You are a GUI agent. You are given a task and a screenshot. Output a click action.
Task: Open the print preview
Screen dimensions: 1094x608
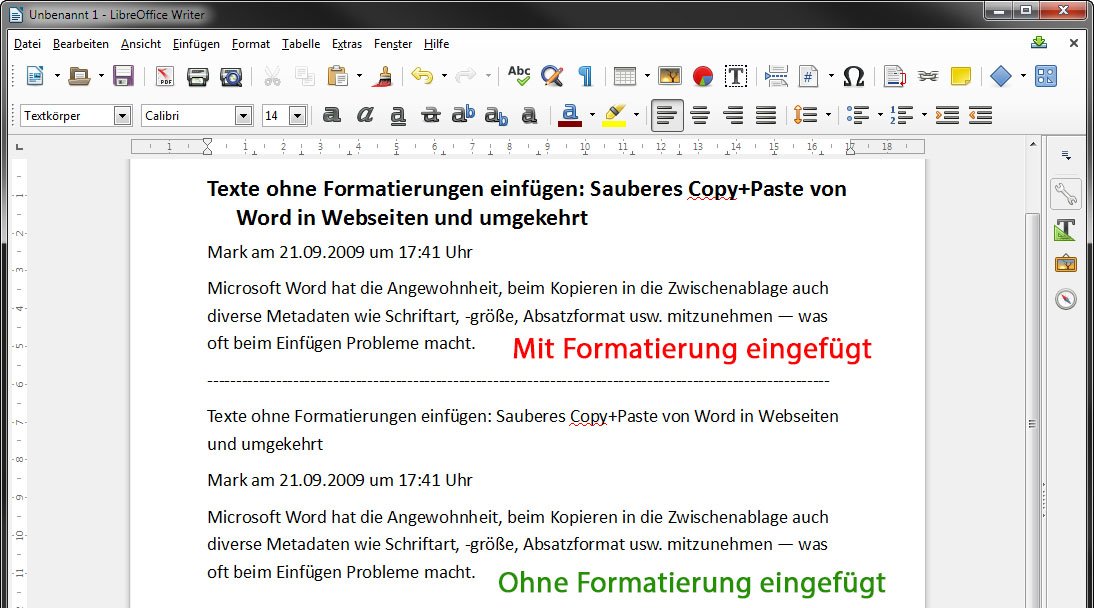tap(230, 75)
